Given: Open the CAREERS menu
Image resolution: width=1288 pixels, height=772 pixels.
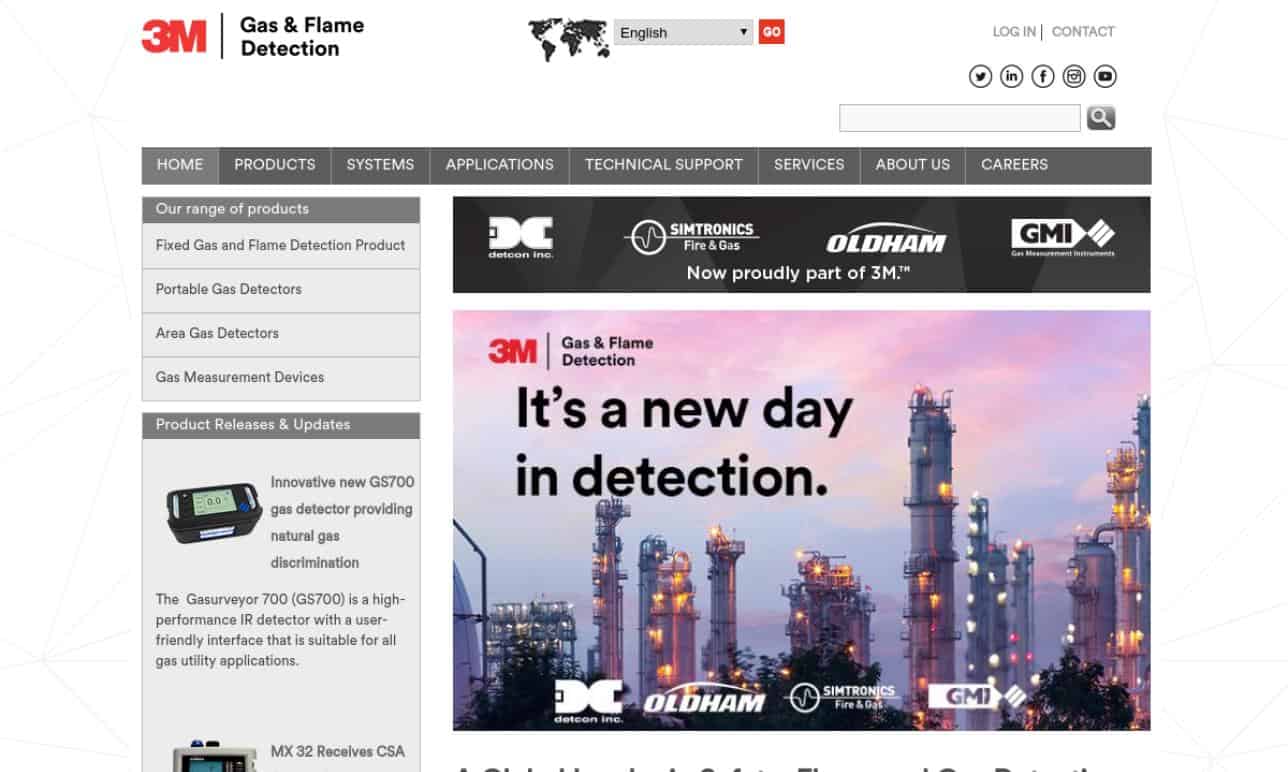Looking at the screenshot, I should (1015, 165).
